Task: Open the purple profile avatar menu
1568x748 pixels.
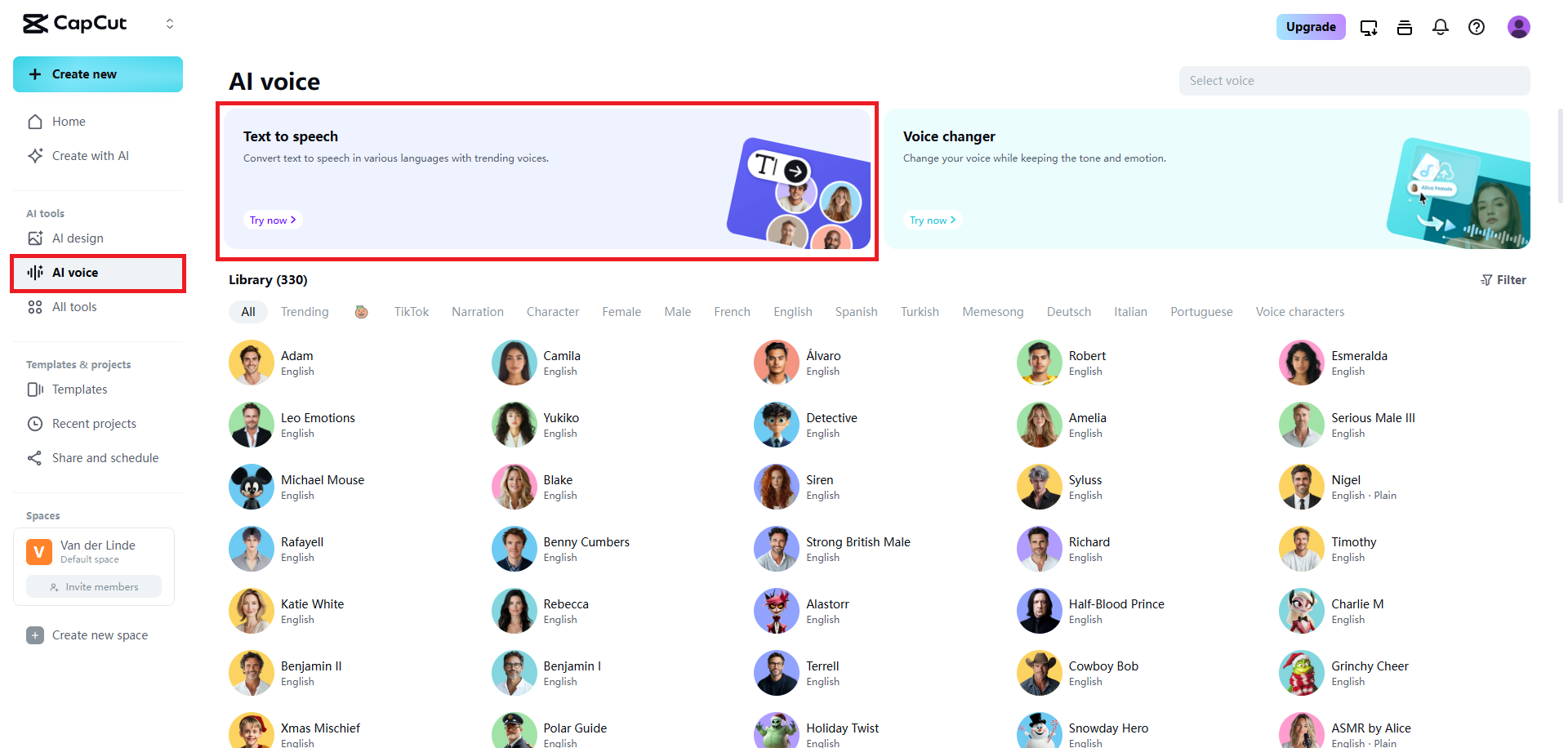Action: [1519, 28]
